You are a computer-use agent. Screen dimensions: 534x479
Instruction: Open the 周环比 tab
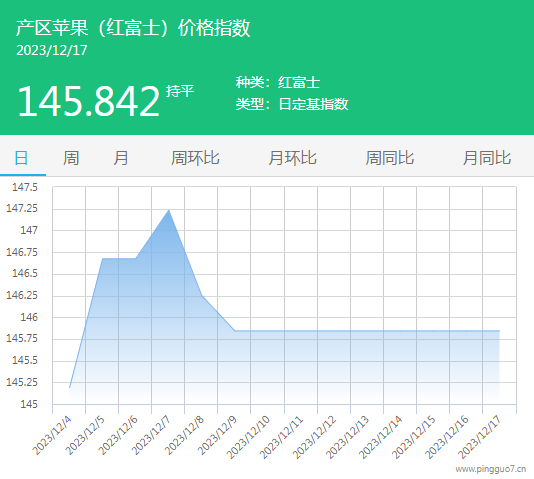(x=195, y=158)
